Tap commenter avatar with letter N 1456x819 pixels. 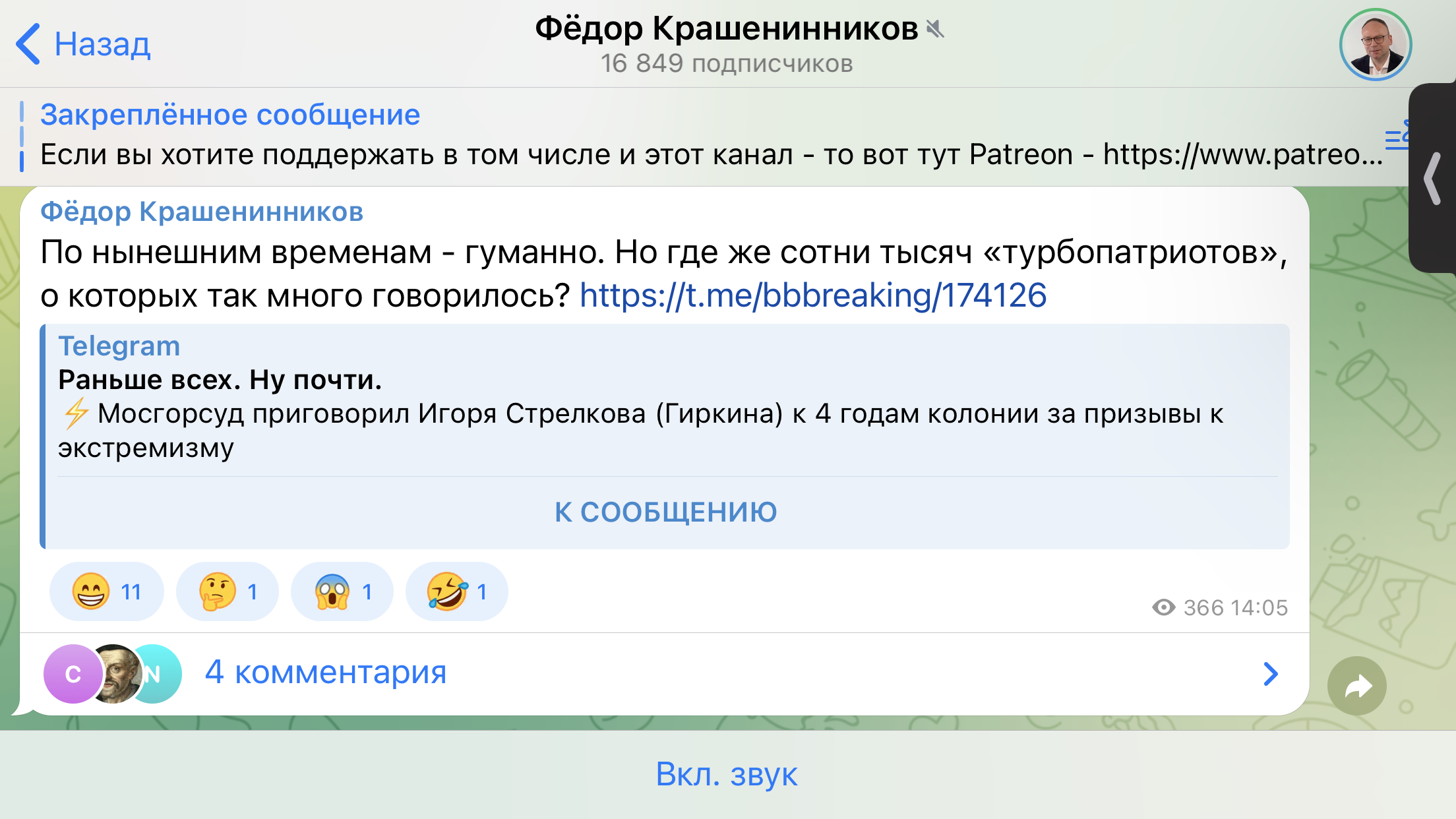(157, 674)
